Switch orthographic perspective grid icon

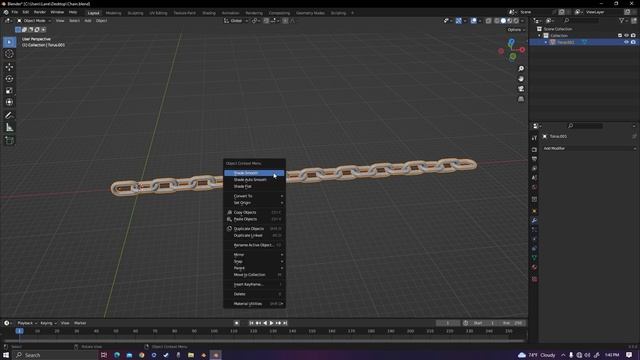(x=521, y=99)
